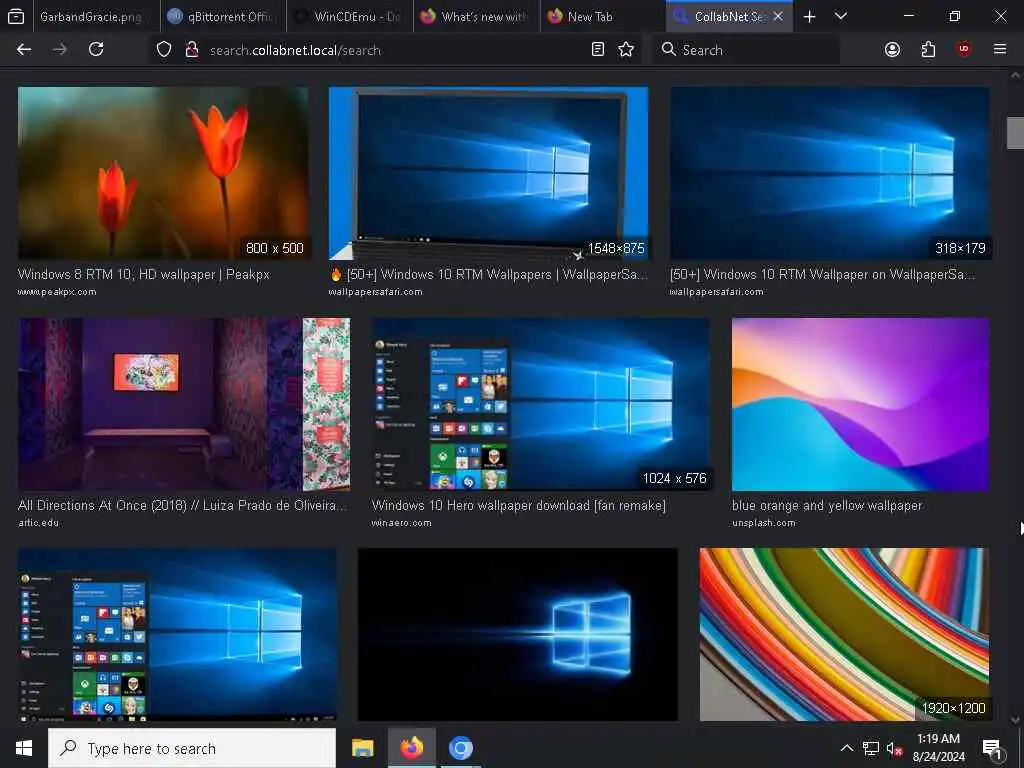The width and height of the screenshot is (1024, 768).
Task: Open the purple gallery room thumbnail
Action: pyautogui.click(x=184, y=404)
